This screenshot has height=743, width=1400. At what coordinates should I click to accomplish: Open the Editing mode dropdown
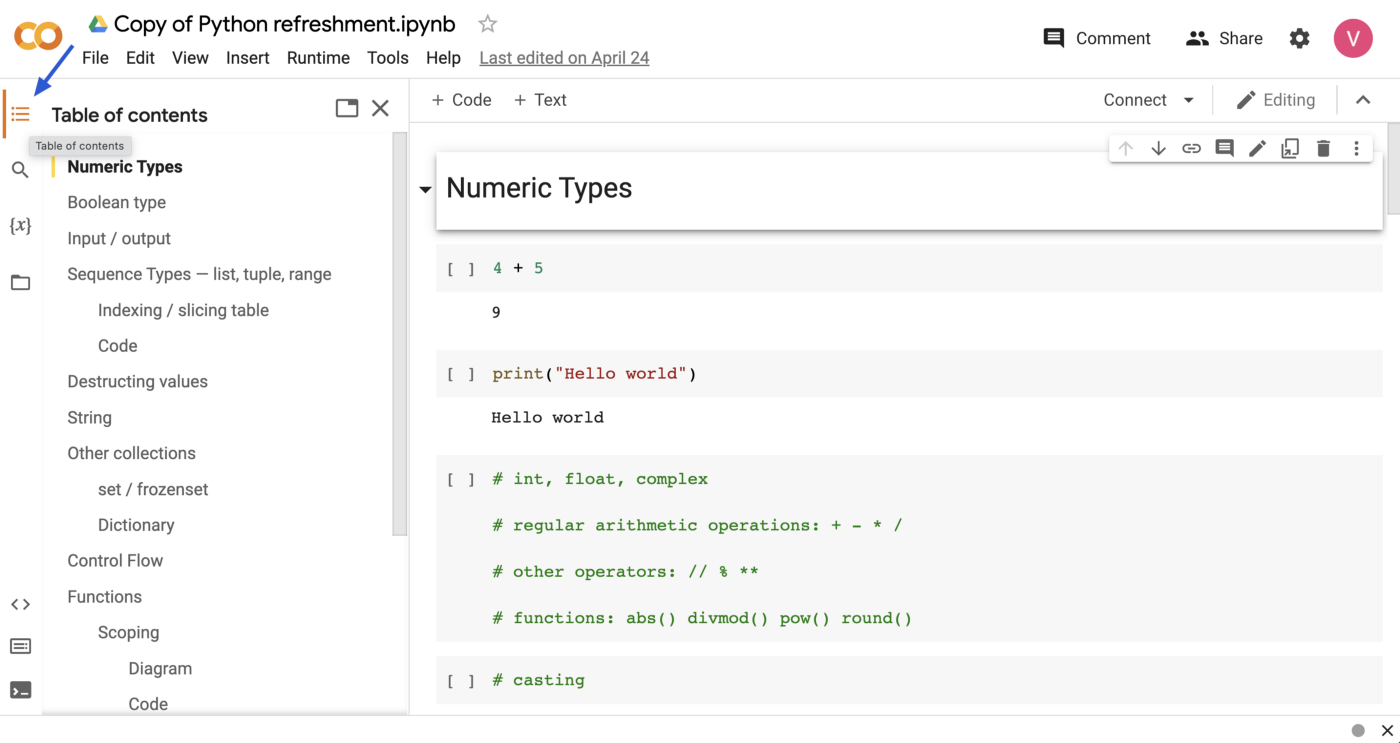pos(1275,100)
